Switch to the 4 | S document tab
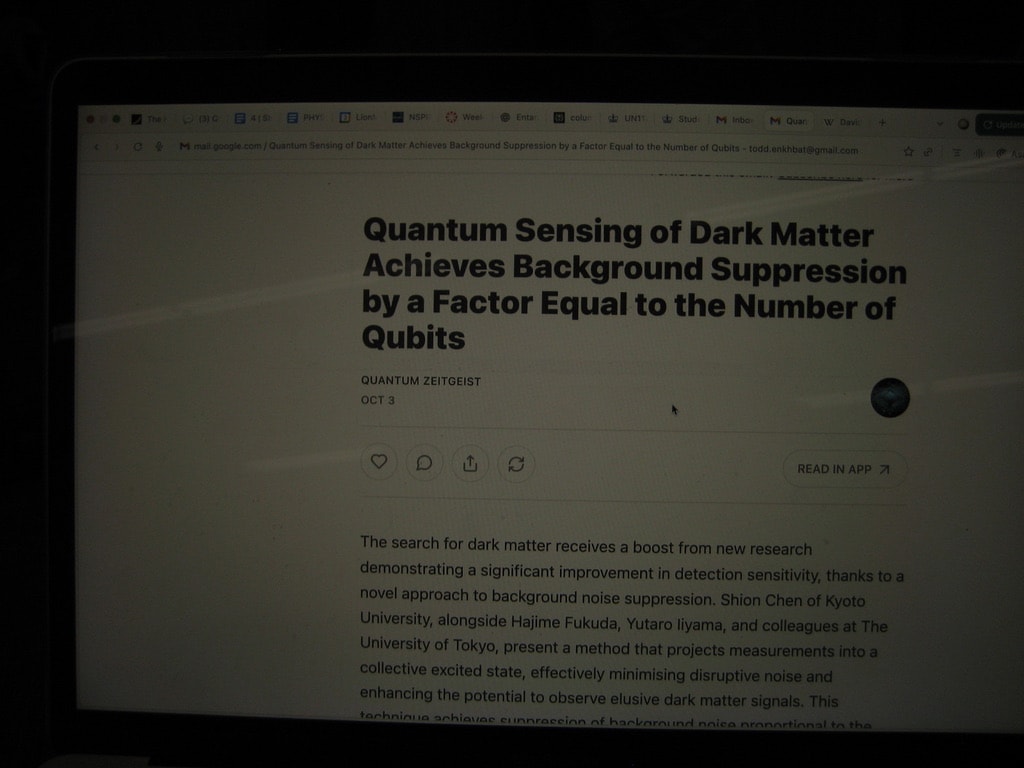 click(x=252, y=118)
